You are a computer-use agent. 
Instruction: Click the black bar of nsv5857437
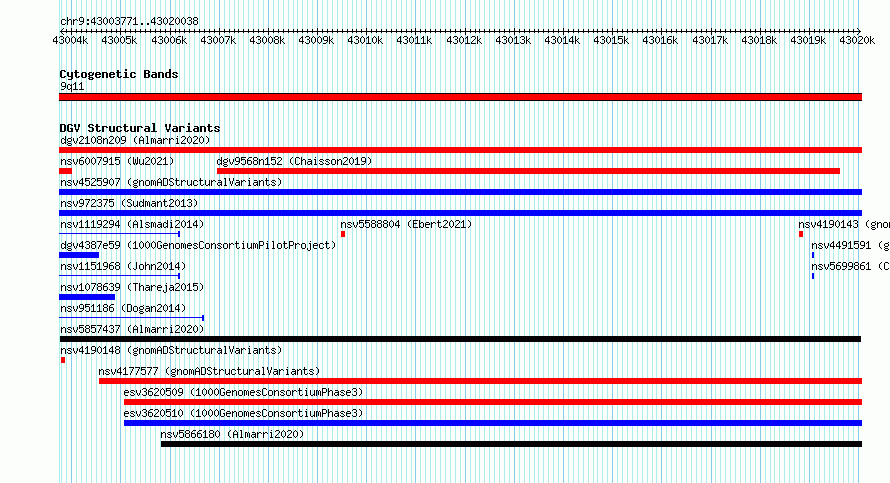[460, 339]
